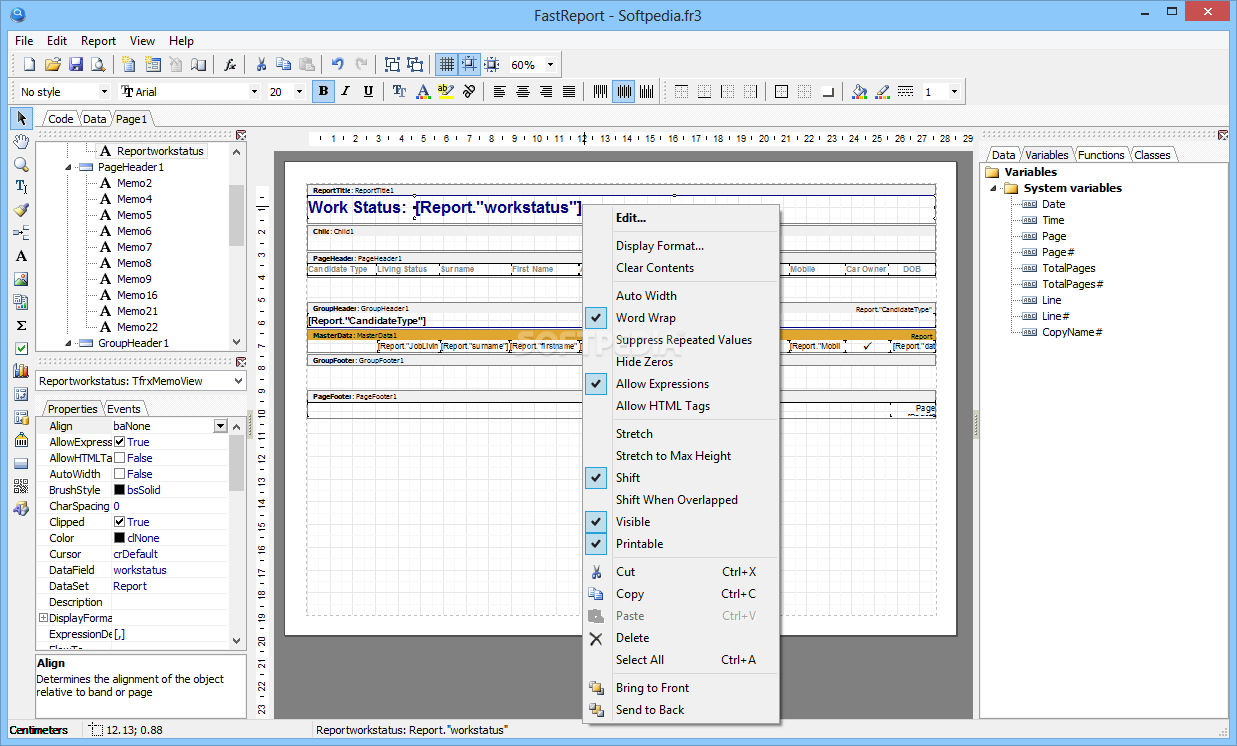Check the AutoWidth property checkbox
This screenshot has height=746, width=1237.
click(119, 474)
